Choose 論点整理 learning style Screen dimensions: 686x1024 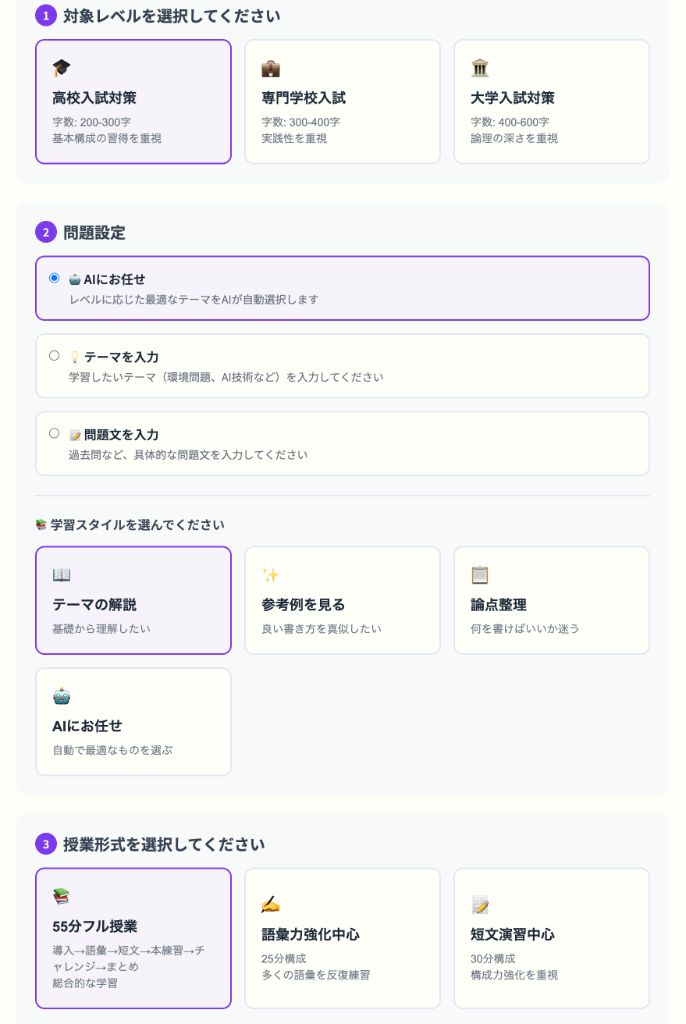coord(551,600)
